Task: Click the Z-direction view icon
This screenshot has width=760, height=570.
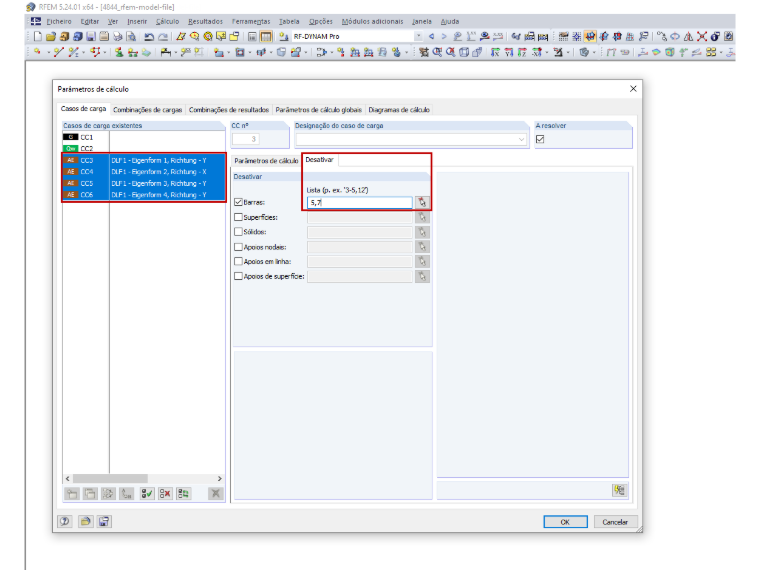Action: pyautogui.click(x=522, y=52)
